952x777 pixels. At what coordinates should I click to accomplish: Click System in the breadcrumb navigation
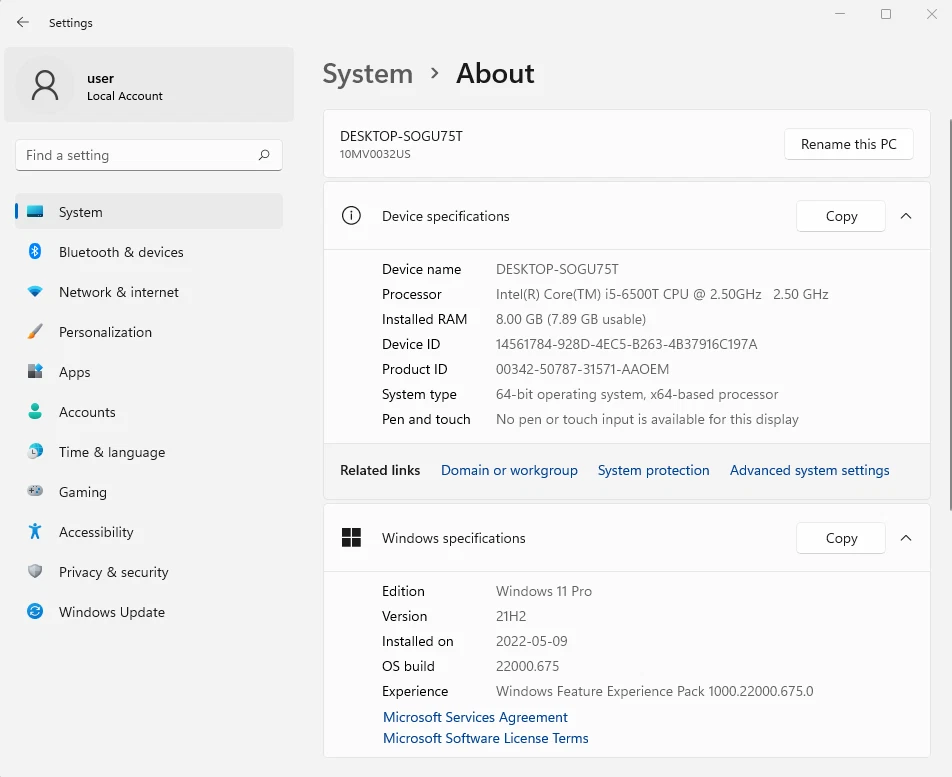click(367, 73)
